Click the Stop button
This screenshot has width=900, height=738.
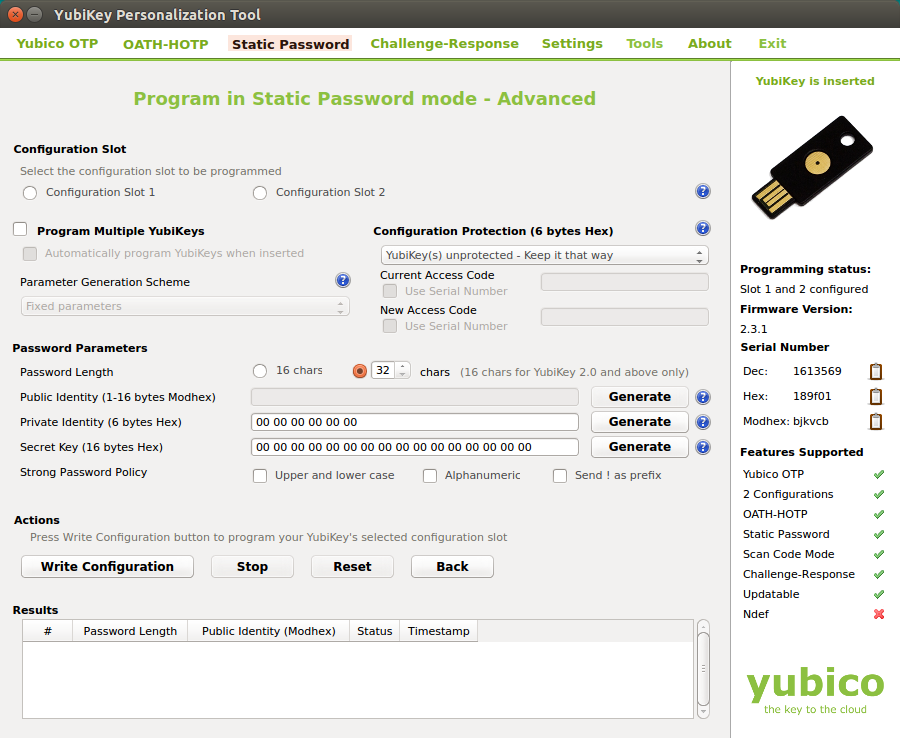(x=253, y=566)
